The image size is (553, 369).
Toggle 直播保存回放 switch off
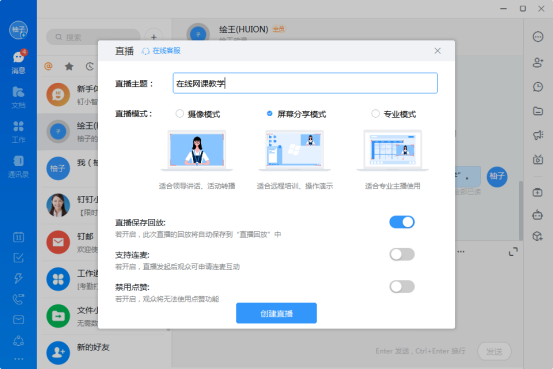[402, 222]
